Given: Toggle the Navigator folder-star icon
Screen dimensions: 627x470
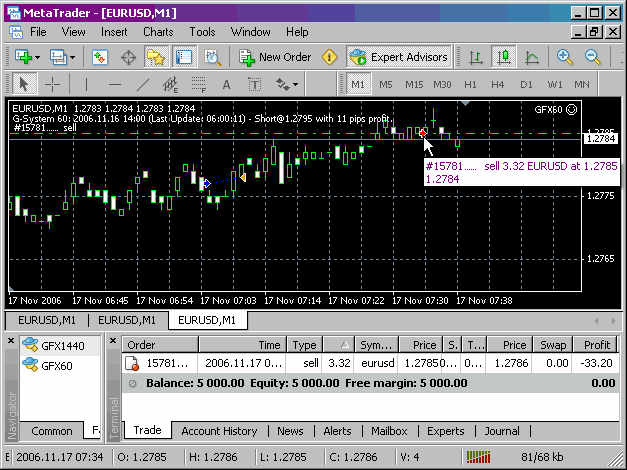Looking at the screenshot, I should click(x=156, y=57).
